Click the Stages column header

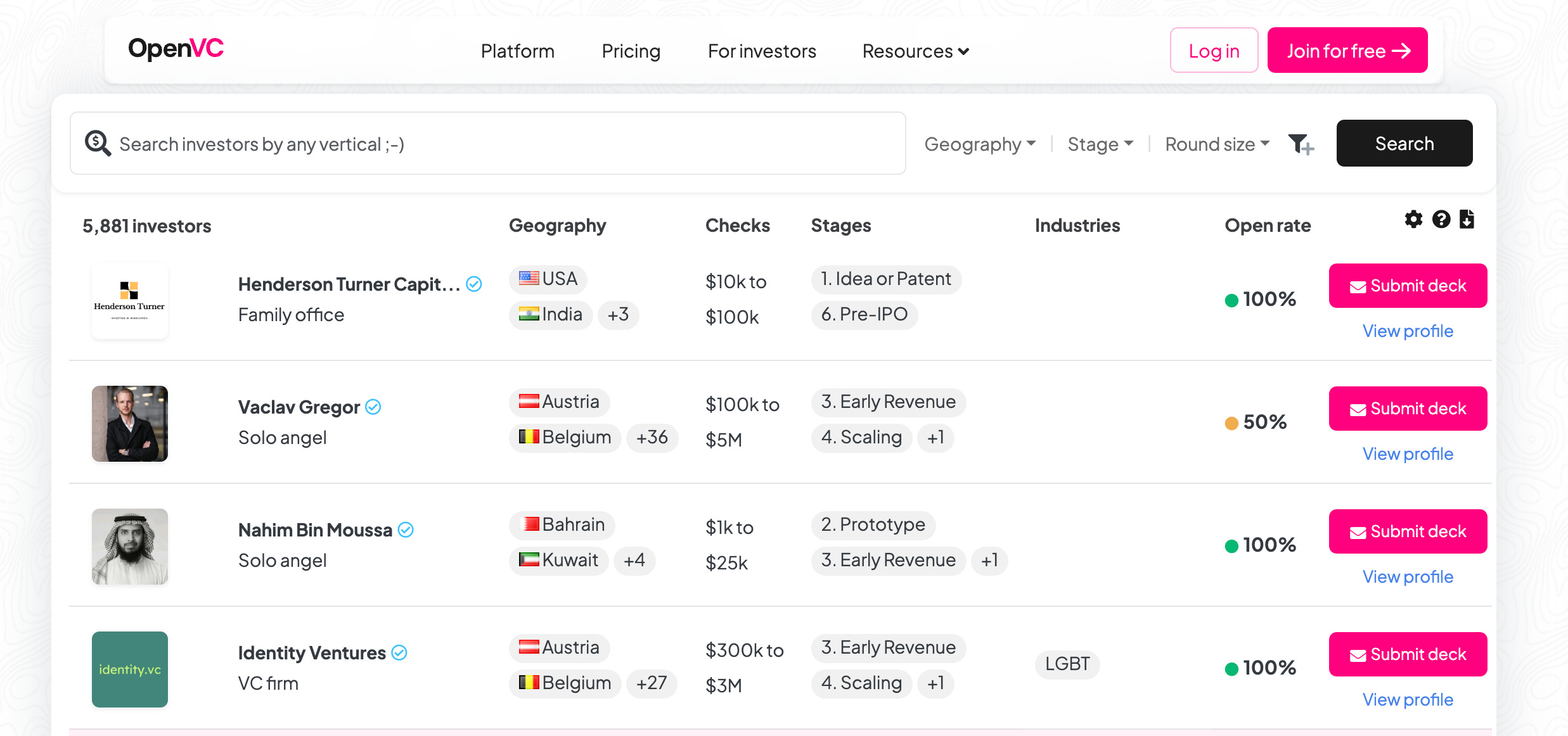pos(841,225)
